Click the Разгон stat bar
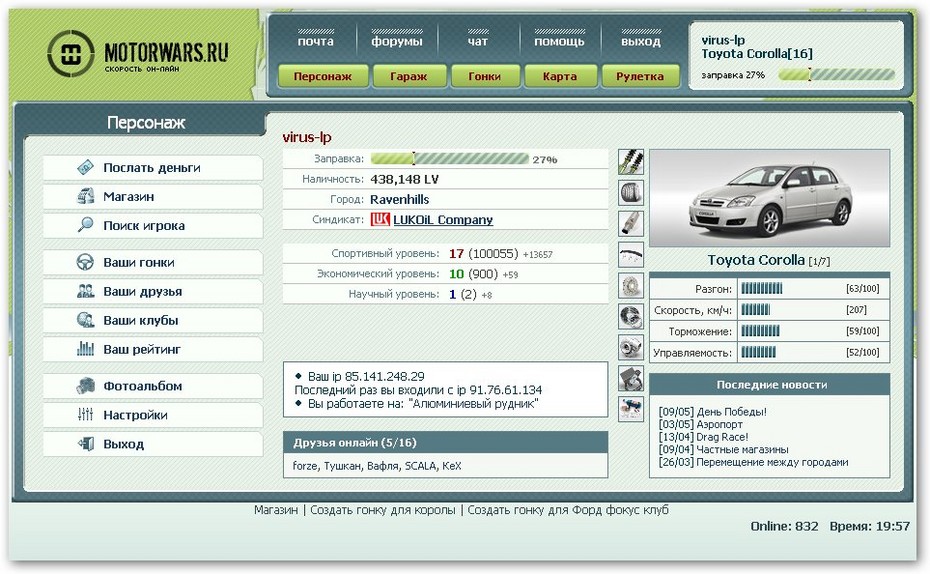 click(762, 289)
